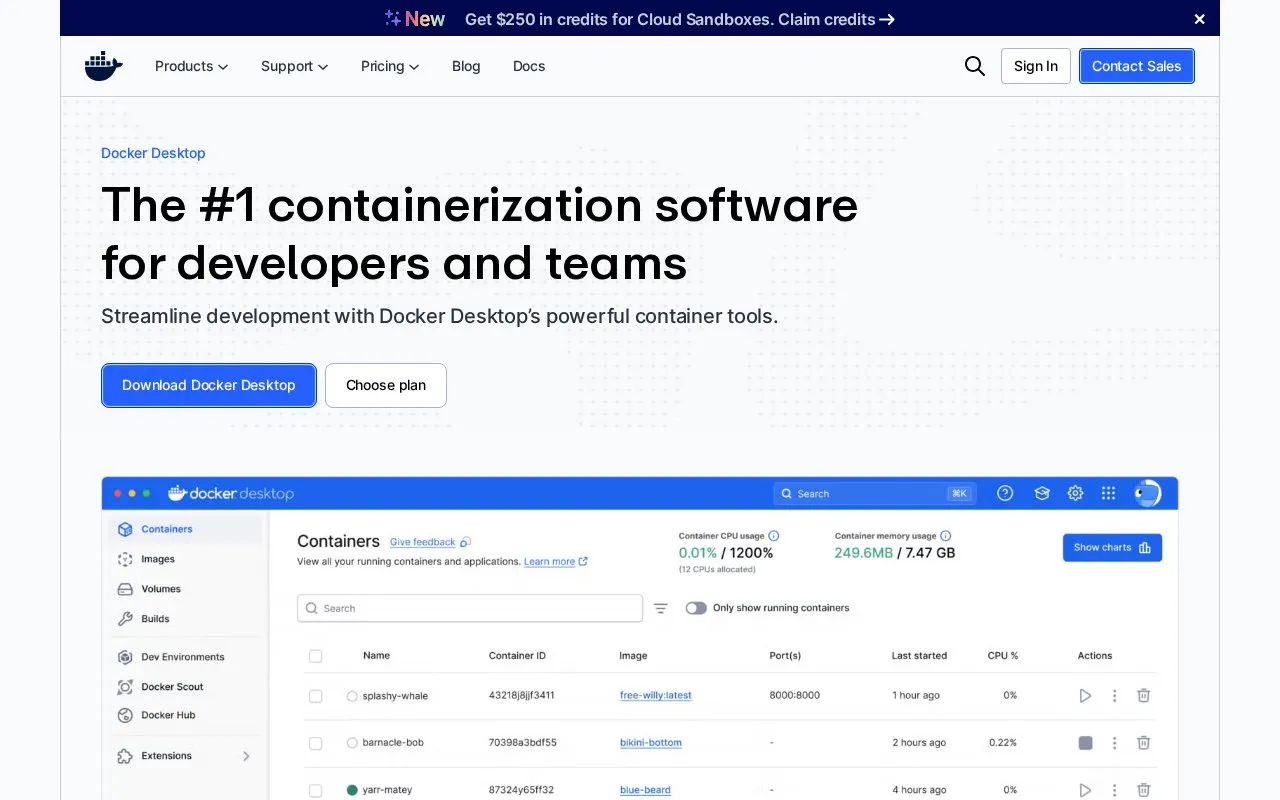Tick the checkbox for splashy-whale row

[316, 696]
